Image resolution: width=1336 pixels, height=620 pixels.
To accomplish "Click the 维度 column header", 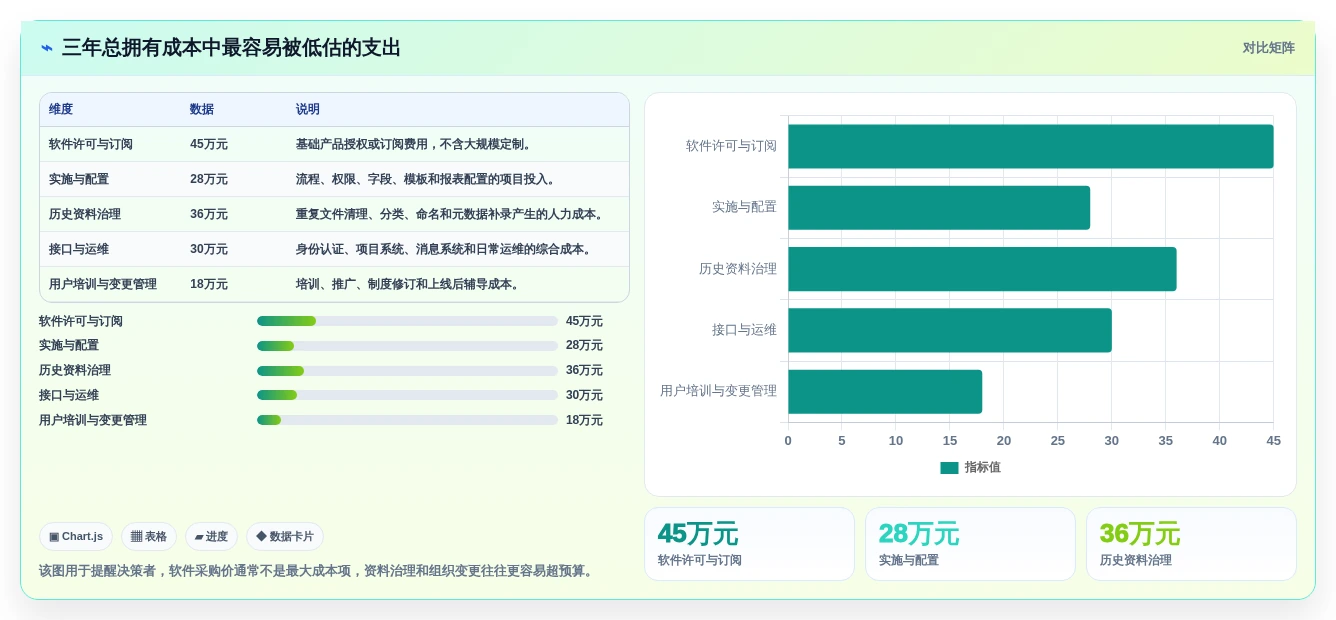I will click(x=61, y=109).
